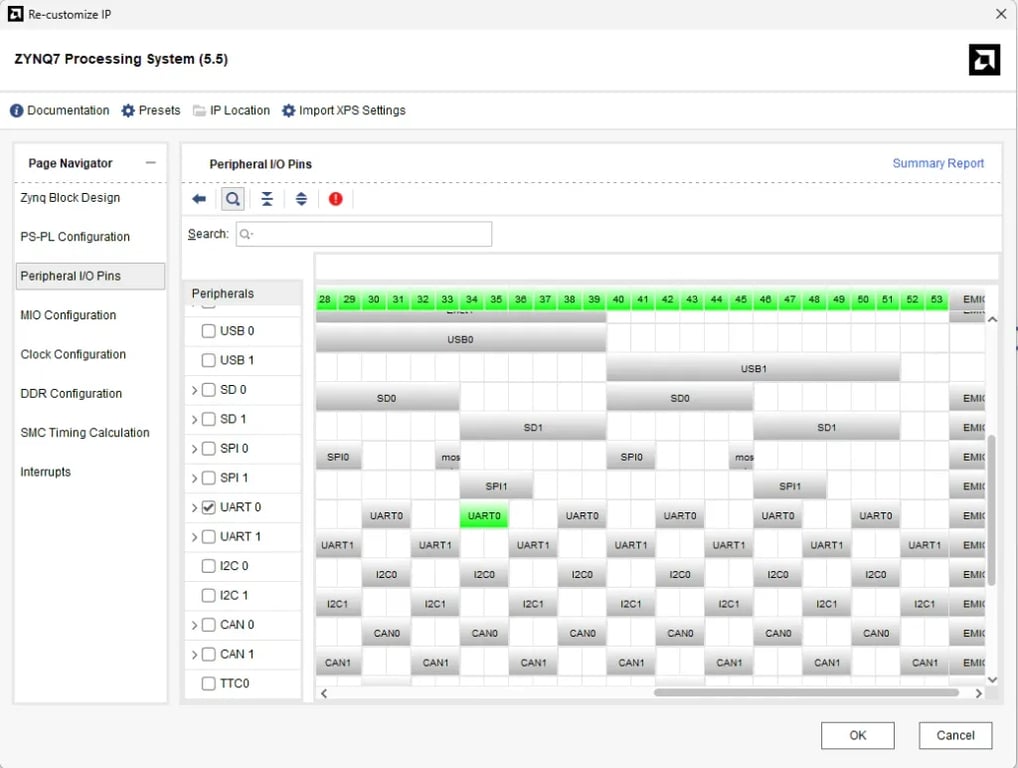The width and height of the screenshot is (1018, 768).
Task: Expand the CAN 1 tree row
Action: [194, 655]
